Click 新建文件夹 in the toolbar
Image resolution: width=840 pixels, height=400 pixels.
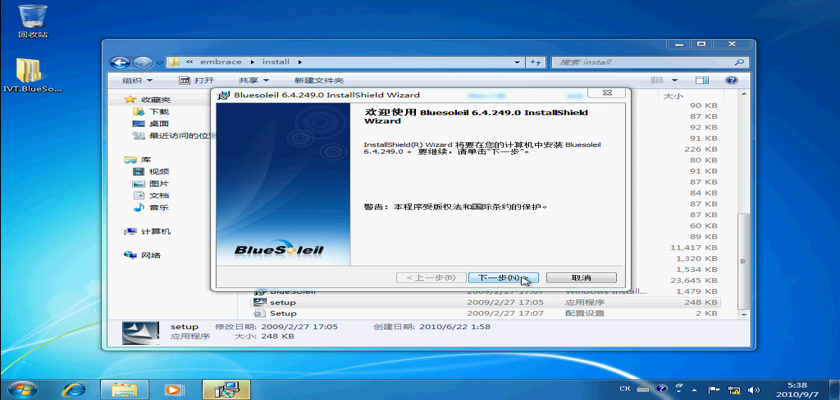point(318,80)
